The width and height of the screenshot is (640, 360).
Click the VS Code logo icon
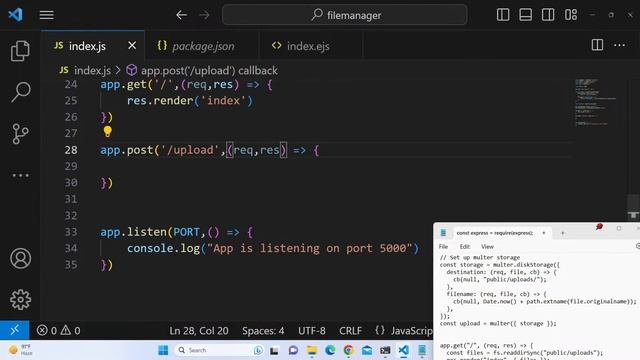(x=16, y=15)
